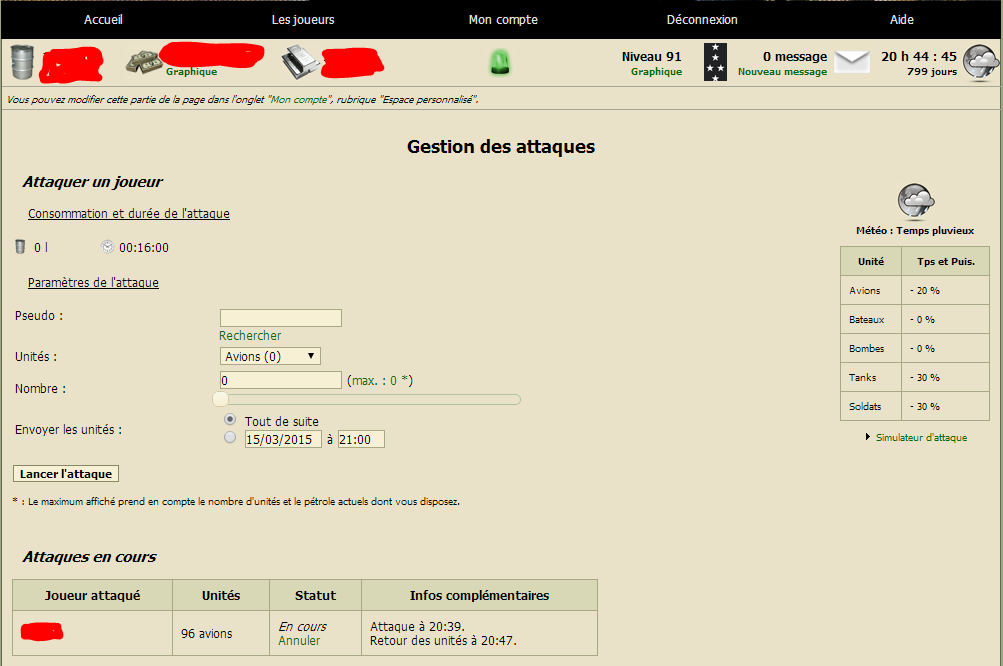Viewport: 1003px width, 666px height.
Task: Click the green online status light
Action: (x=500, y=62)
